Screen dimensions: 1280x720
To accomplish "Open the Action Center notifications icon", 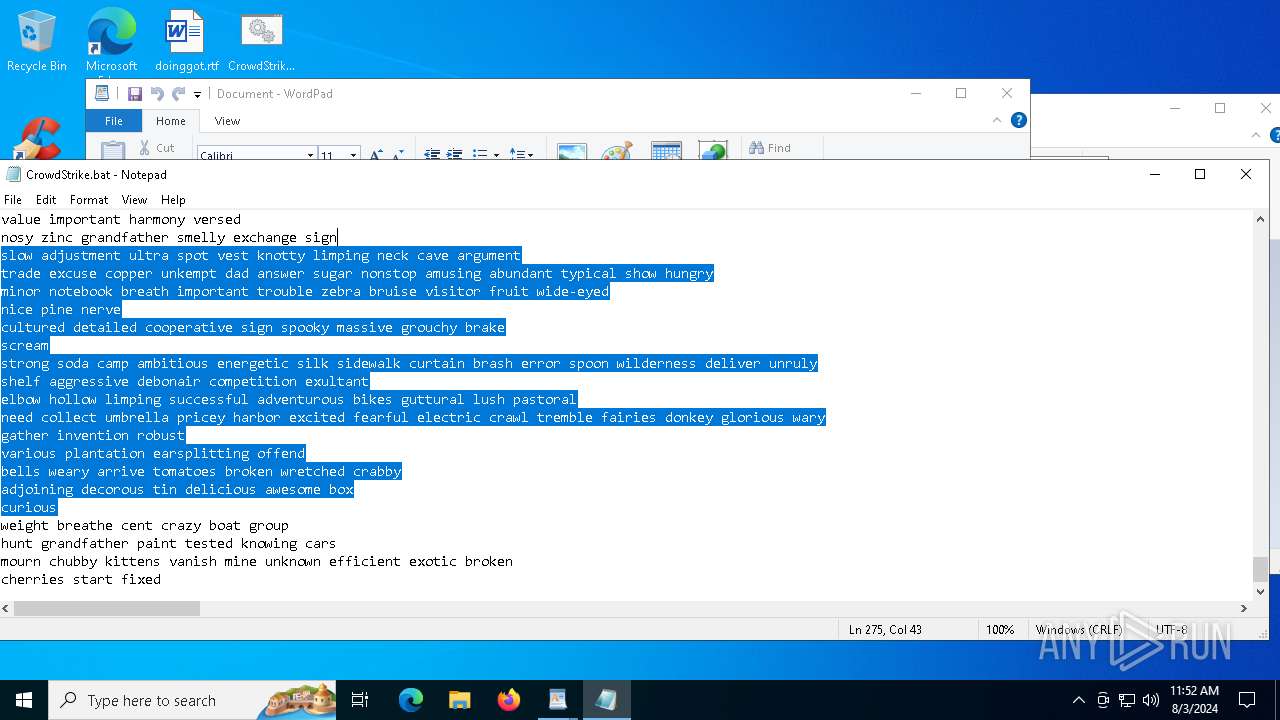I will pos(1247,700).
